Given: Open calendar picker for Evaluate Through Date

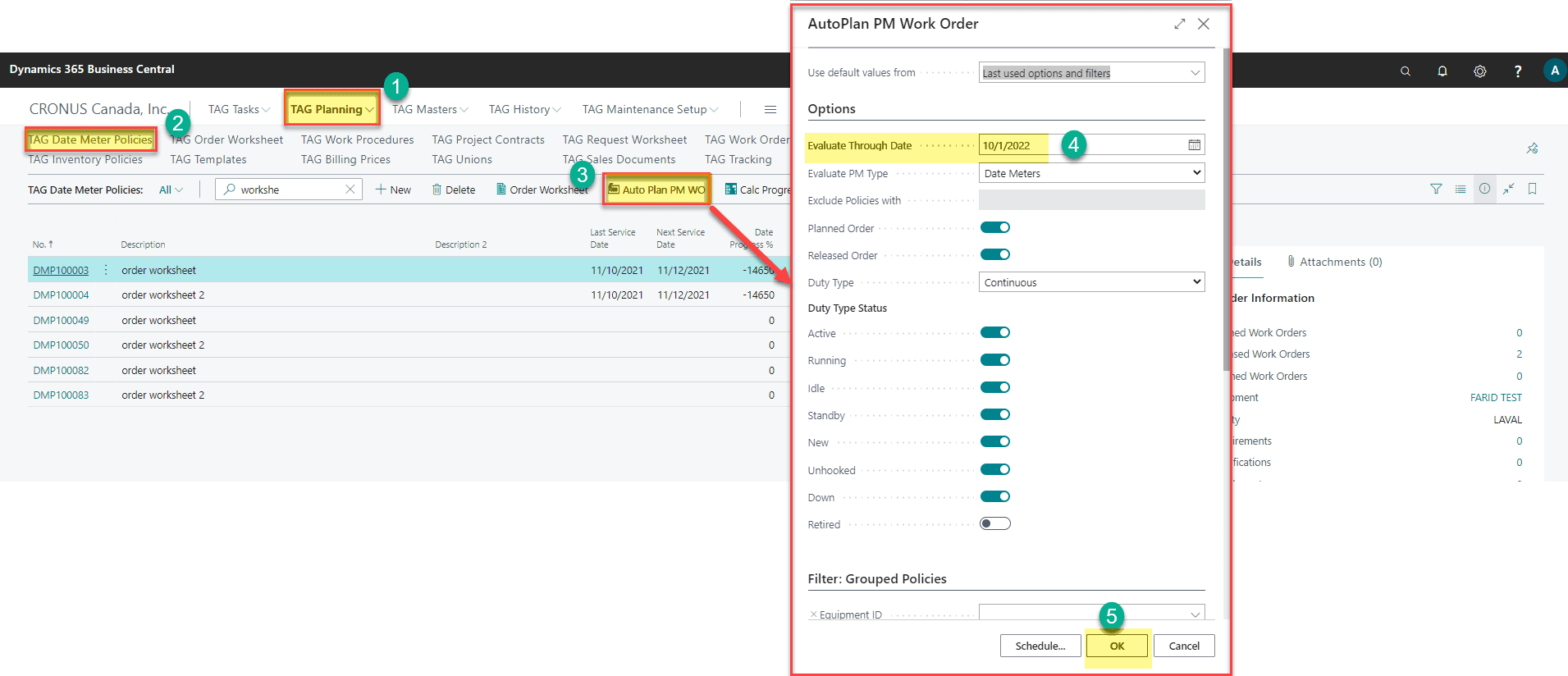Looking at the screenshot, I should (1194, 145).
